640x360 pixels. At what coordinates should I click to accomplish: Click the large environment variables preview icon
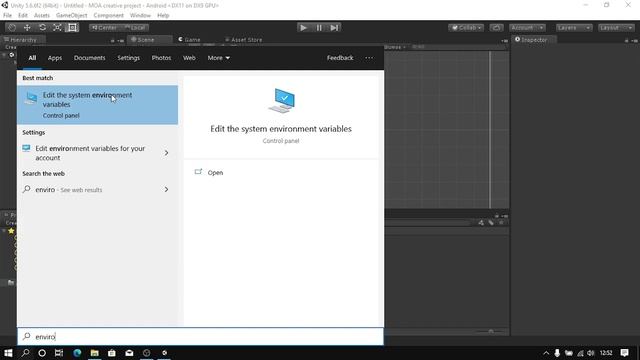[x=282, y=100]
